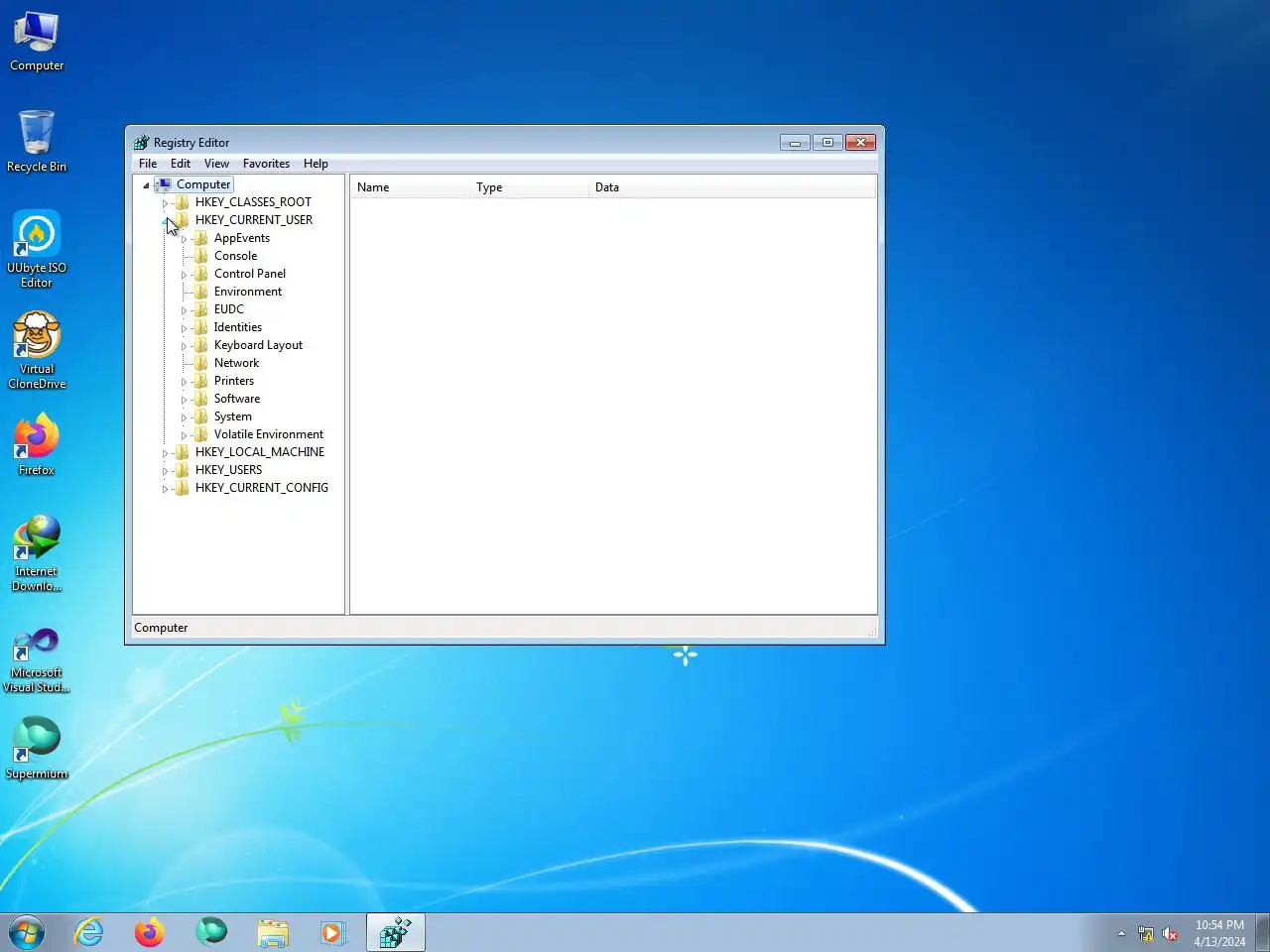Expand the AppEvents key arrow
This screenshot has height=952, width=1270.
184,238
